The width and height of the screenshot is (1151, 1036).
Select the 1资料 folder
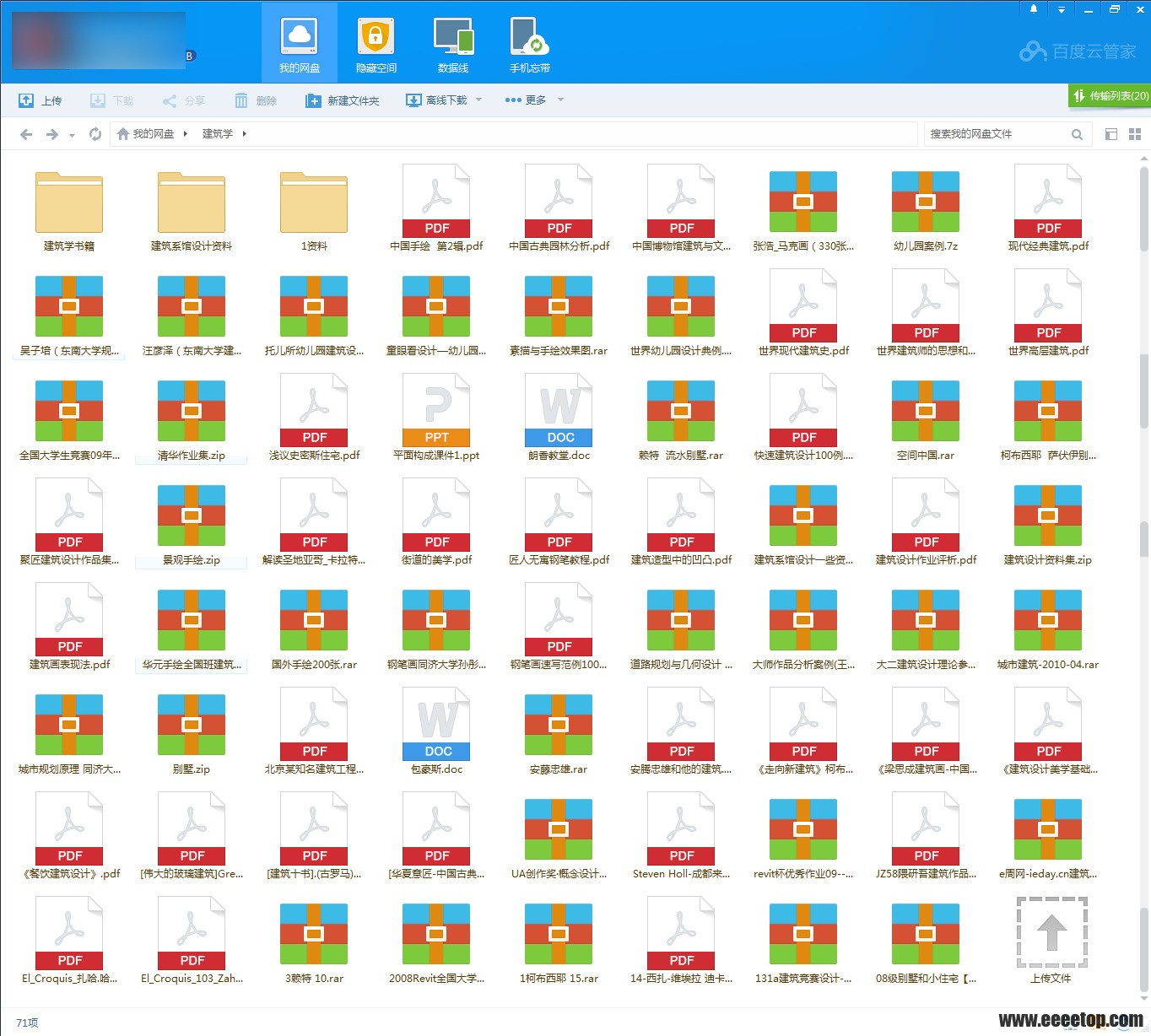(314, 210)
